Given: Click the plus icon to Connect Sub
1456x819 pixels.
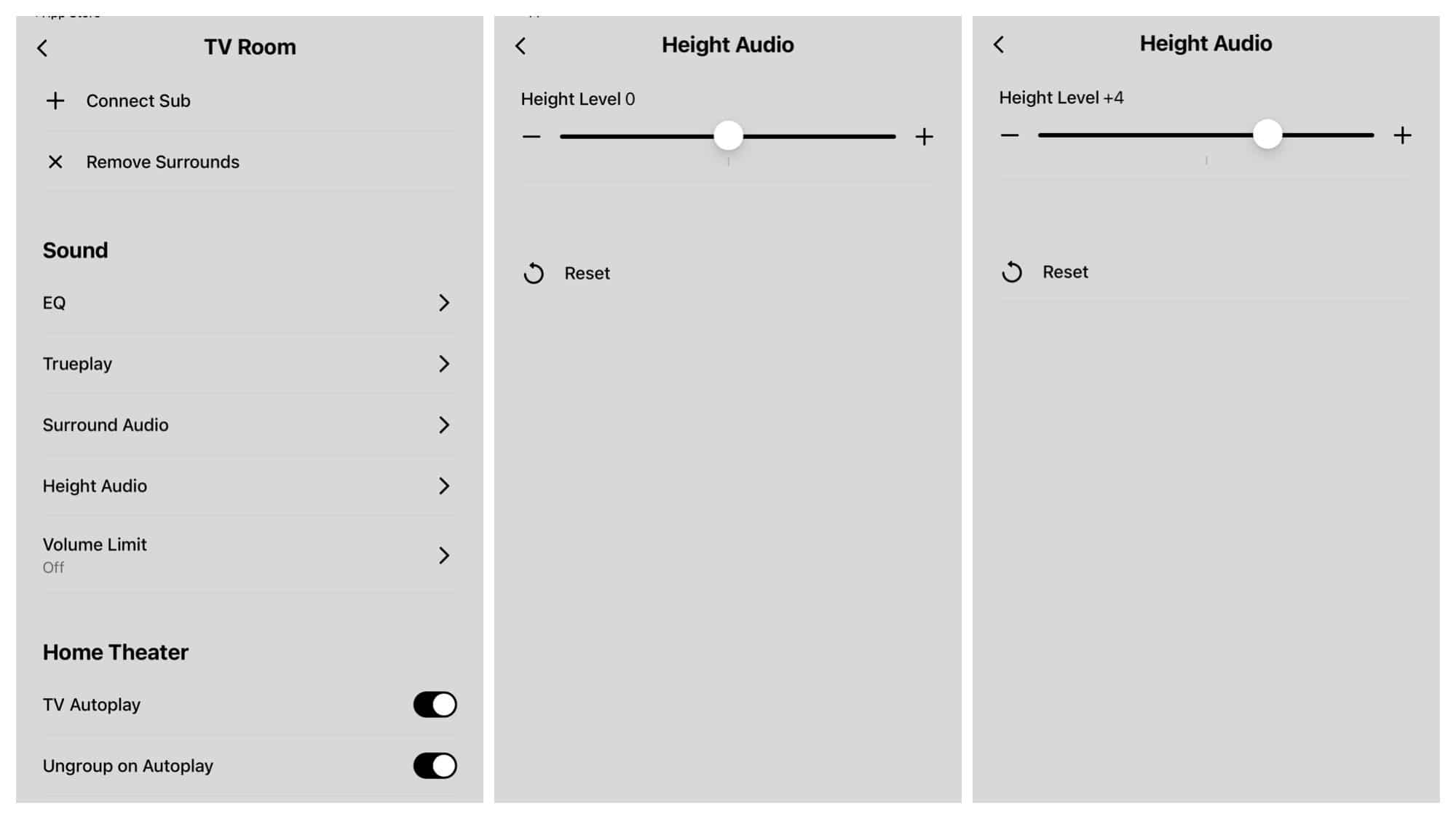Looking at the screenshot, I should click(55, 100).
